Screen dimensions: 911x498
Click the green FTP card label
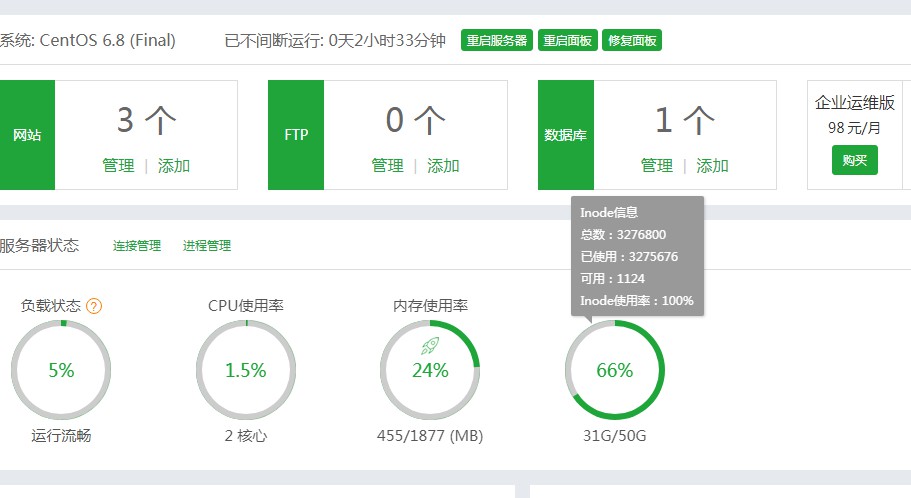click(296, 135)
